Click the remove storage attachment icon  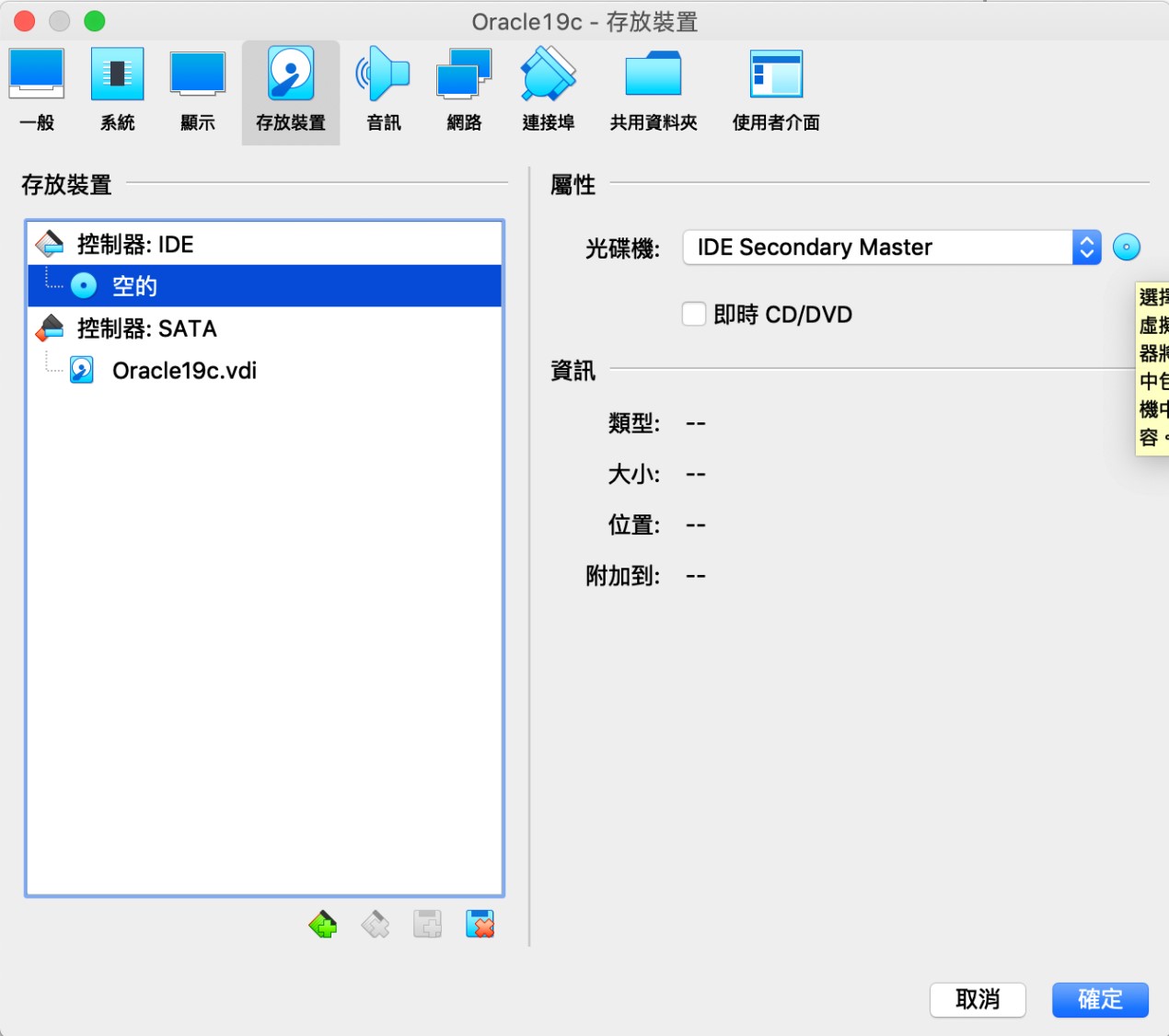pos(480,925)
